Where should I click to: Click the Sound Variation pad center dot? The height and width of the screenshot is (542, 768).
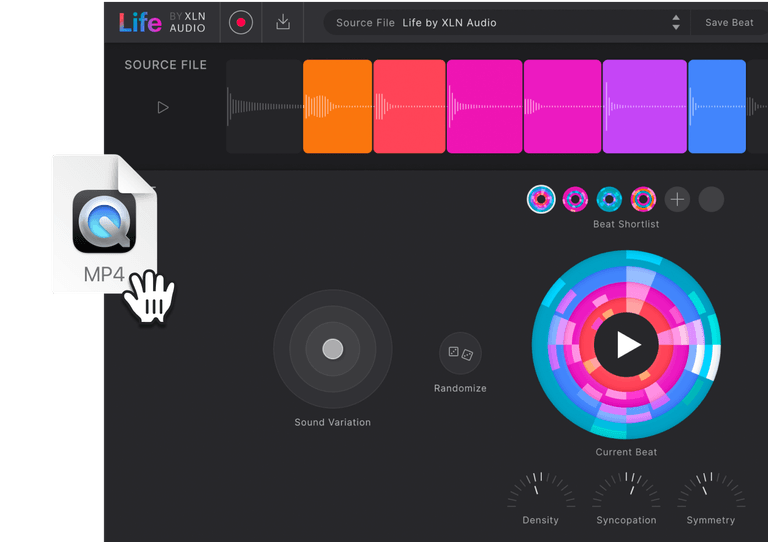333,349
